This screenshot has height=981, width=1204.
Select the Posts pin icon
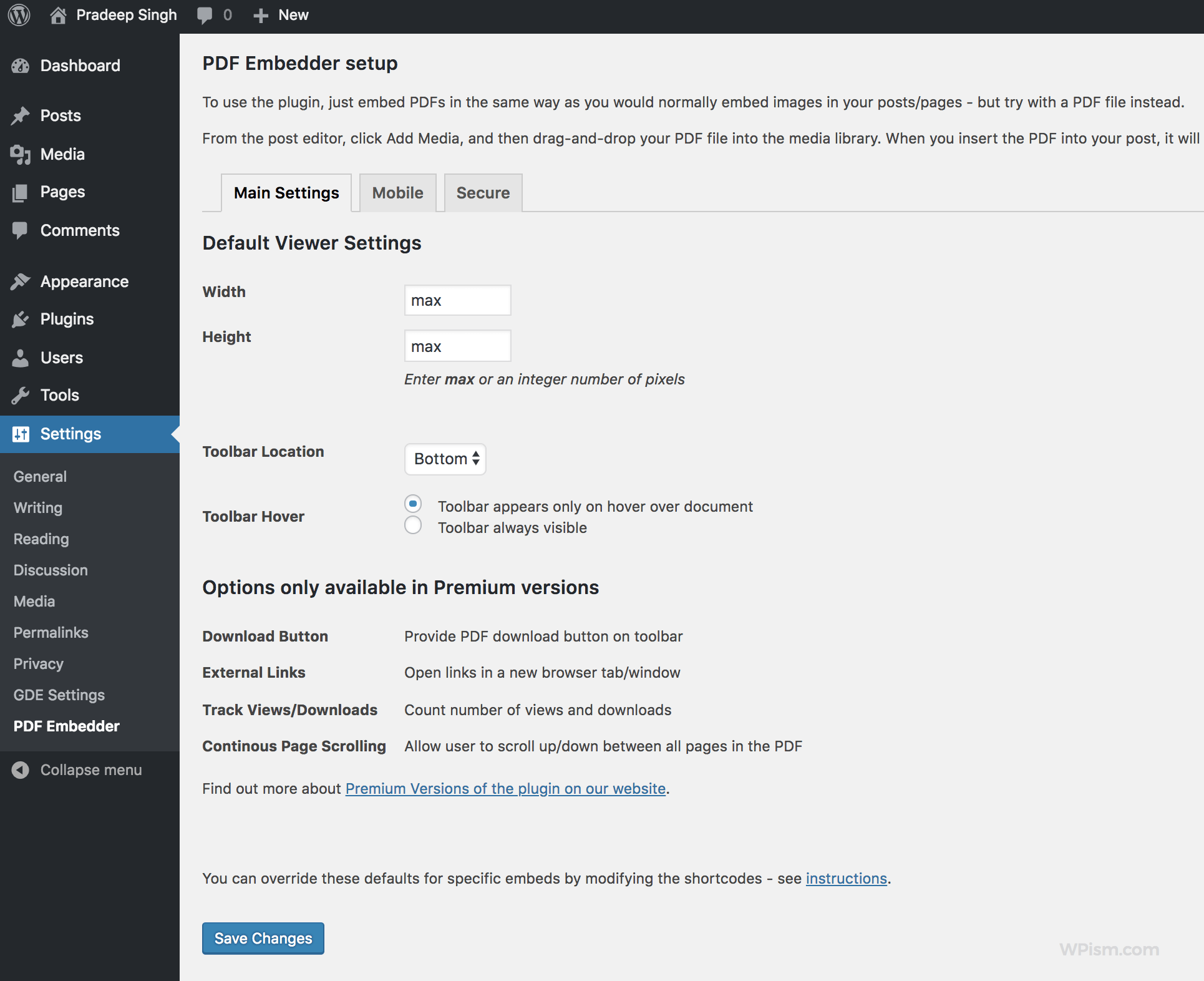(21, 115)
